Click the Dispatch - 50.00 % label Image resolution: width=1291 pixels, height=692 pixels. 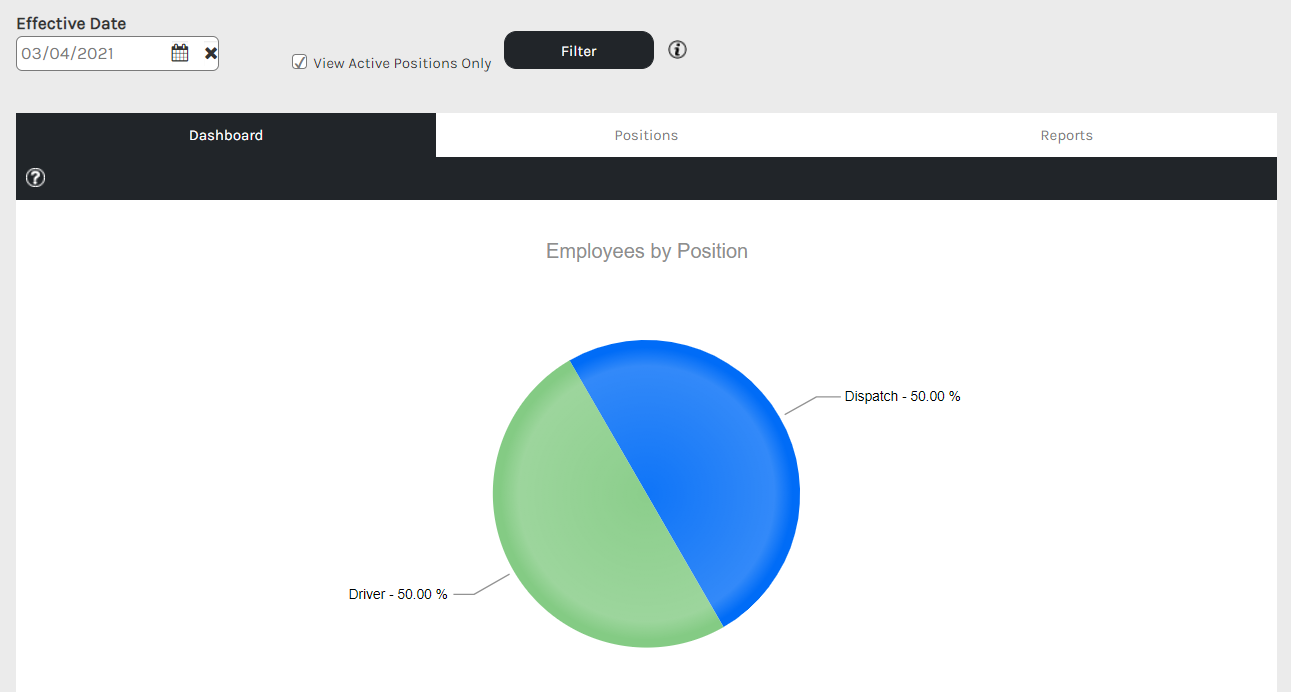click(x=902, y=396)
